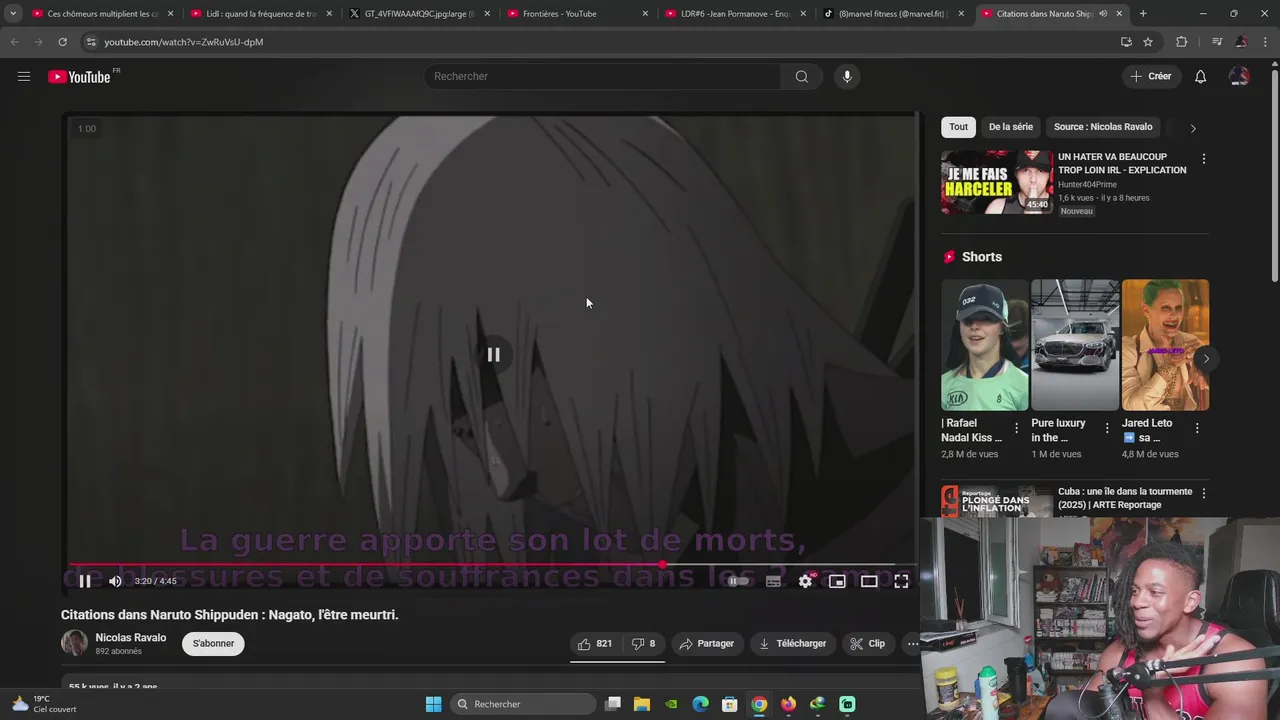Switch to the Frontières - YouTube tab
Screen dimensions: 1280x720
coord(575,14)
